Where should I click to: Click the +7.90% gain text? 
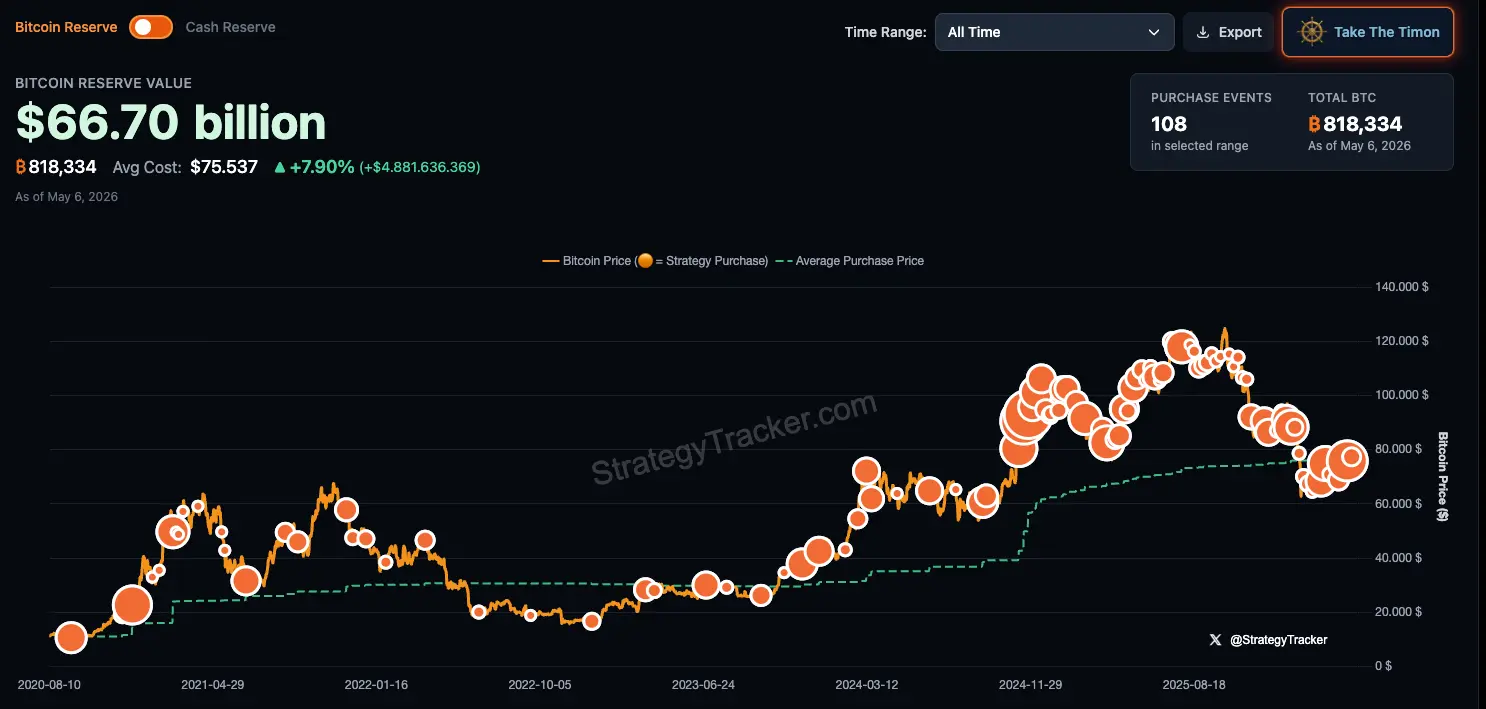tap(322, 167)
